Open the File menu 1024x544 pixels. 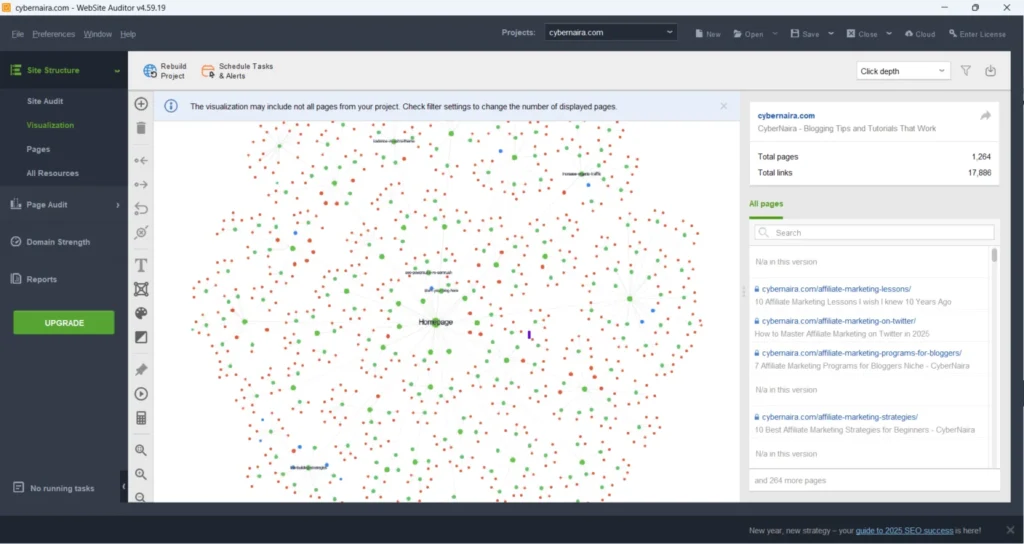18,34
